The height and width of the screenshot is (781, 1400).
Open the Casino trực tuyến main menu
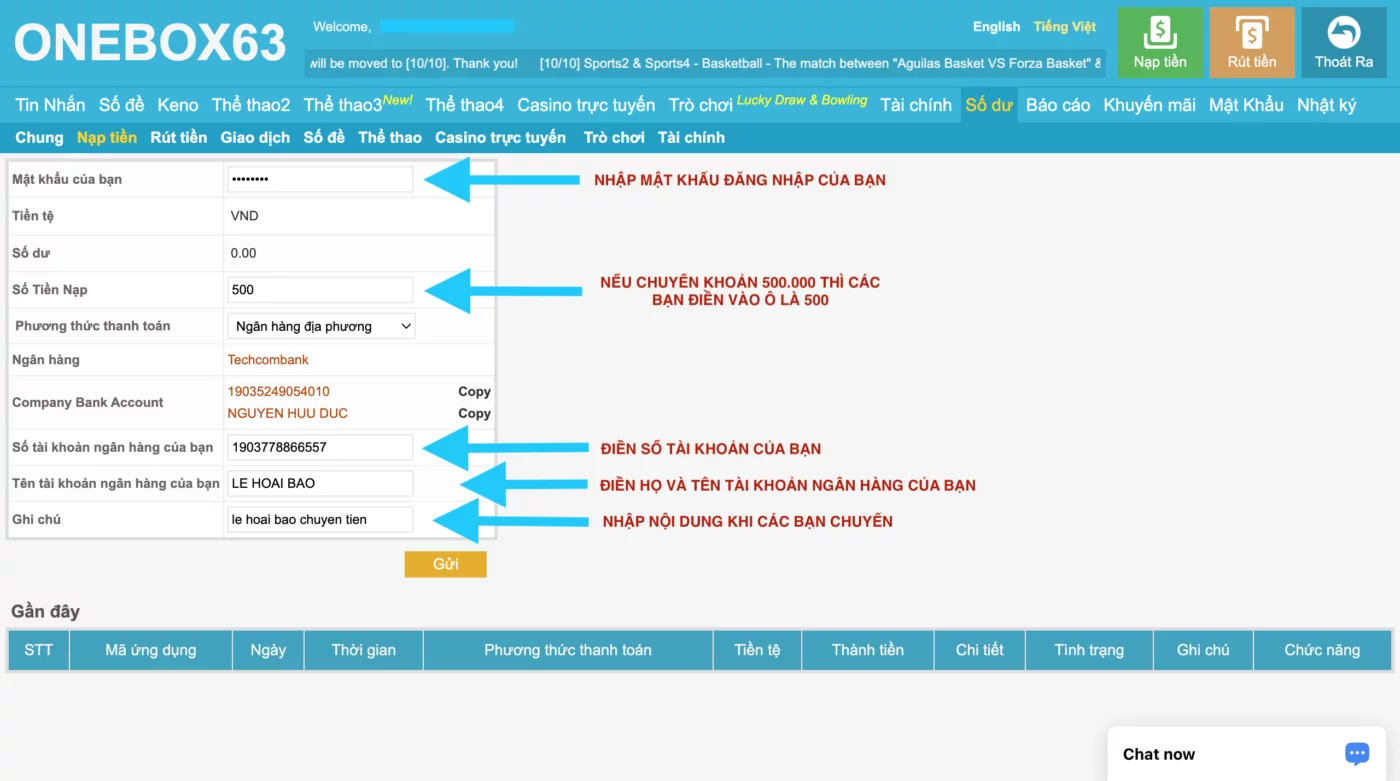(x=585, y=105)
